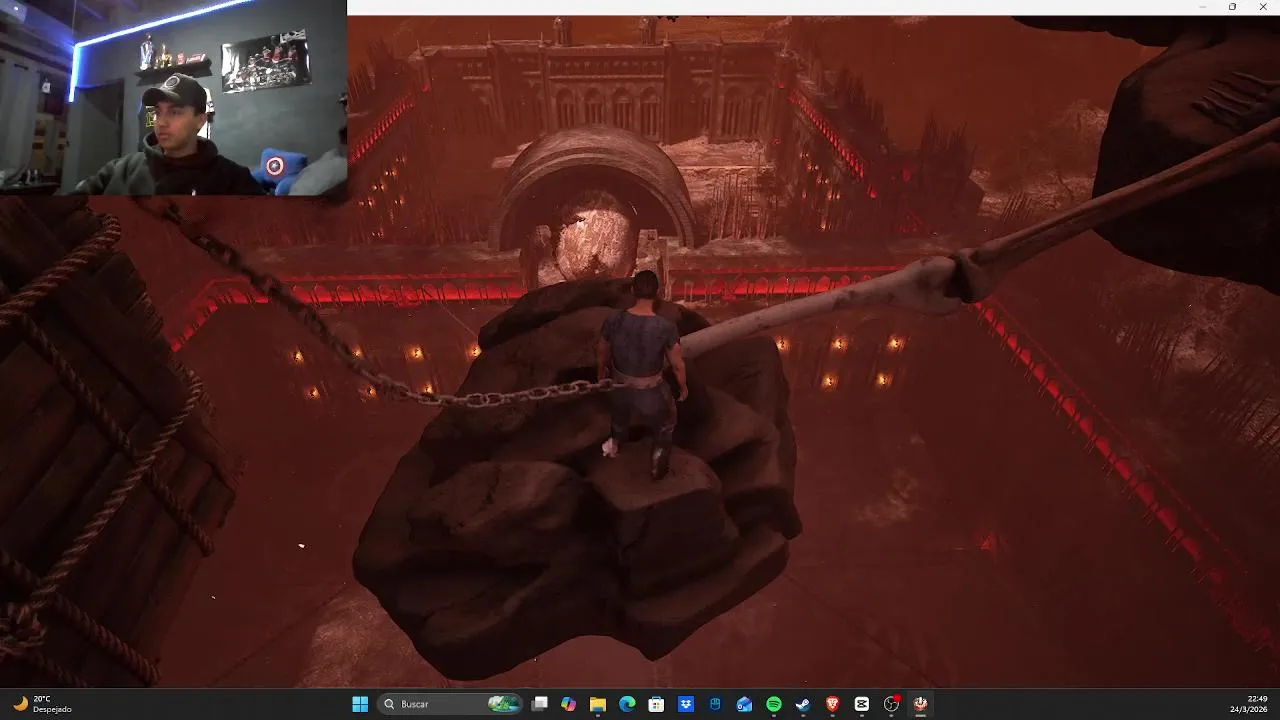Switch to the running game's taskbar icon
This screenshot has width=1280, height=720.
coord(920,704)
